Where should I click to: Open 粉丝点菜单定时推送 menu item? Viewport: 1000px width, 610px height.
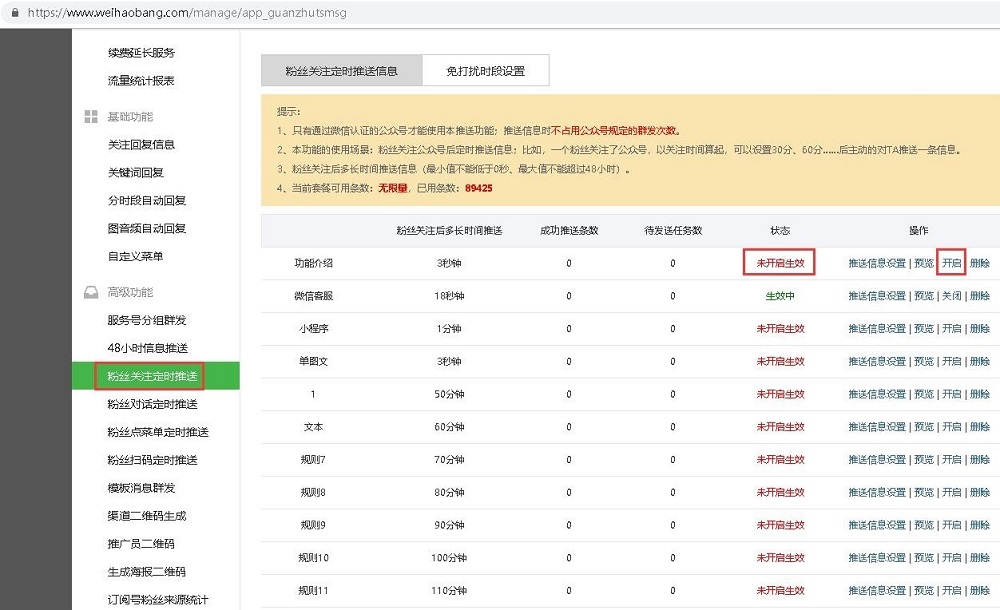158,432
